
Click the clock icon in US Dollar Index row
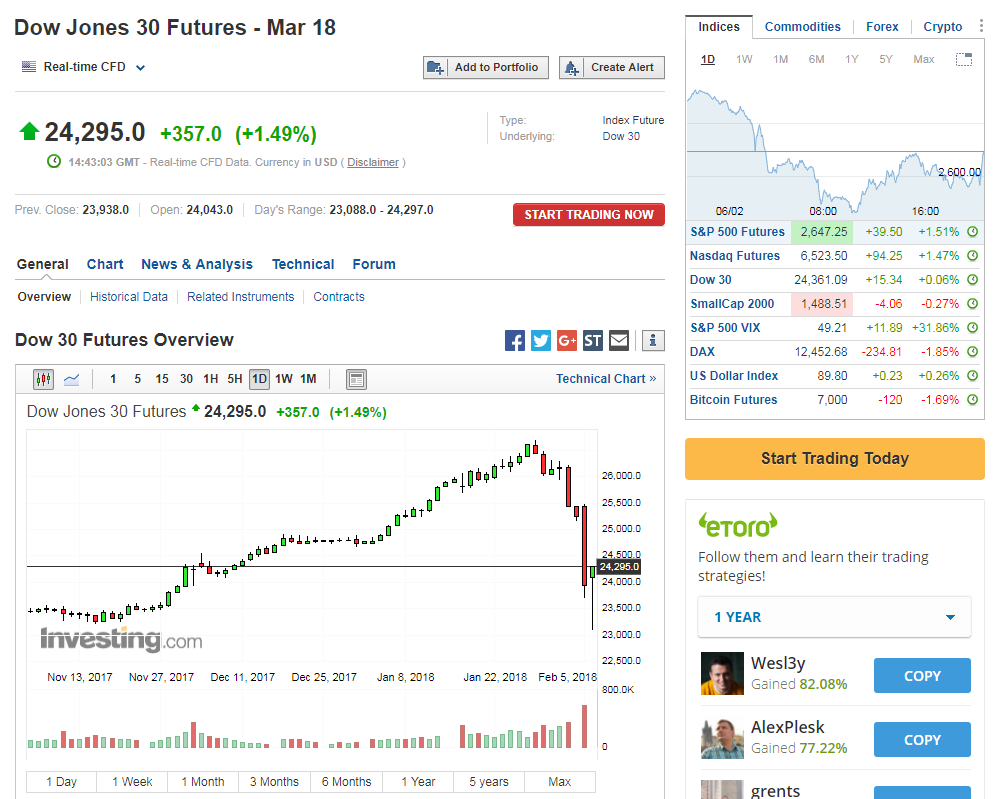[x=972, y=375]
